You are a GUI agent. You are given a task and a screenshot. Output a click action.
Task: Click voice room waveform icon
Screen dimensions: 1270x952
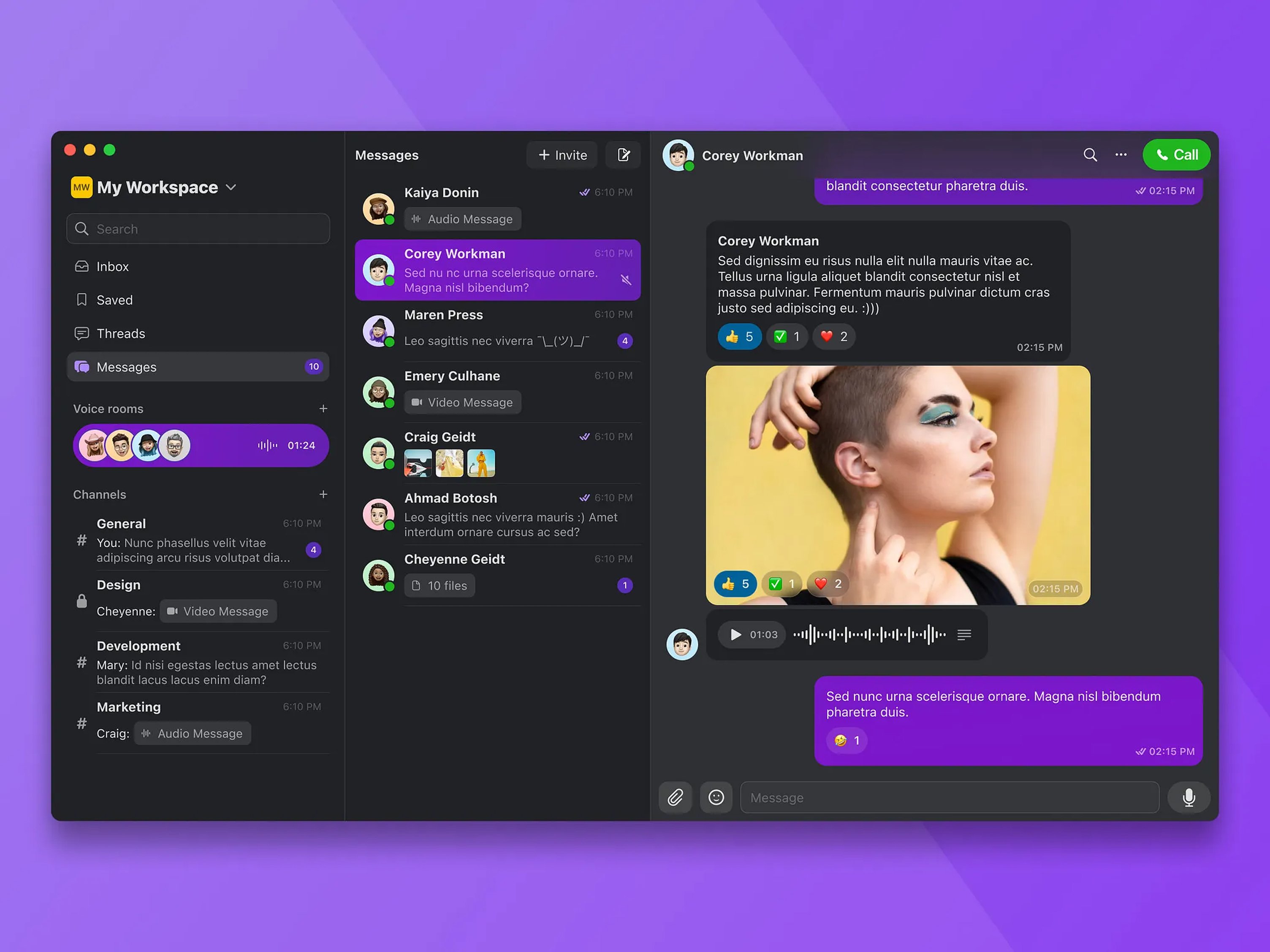[x=268, y=445]
